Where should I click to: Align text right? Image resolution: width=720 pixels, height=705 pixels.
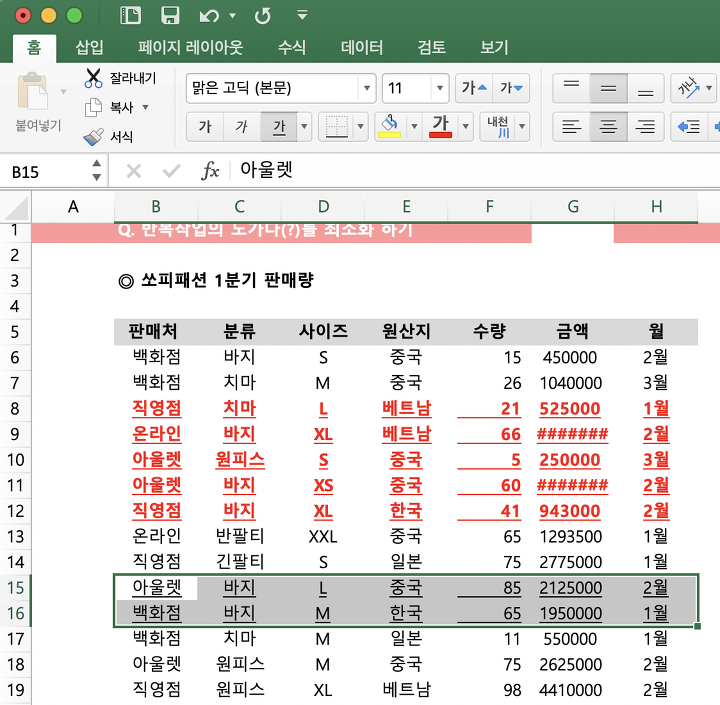coord(645,126)
